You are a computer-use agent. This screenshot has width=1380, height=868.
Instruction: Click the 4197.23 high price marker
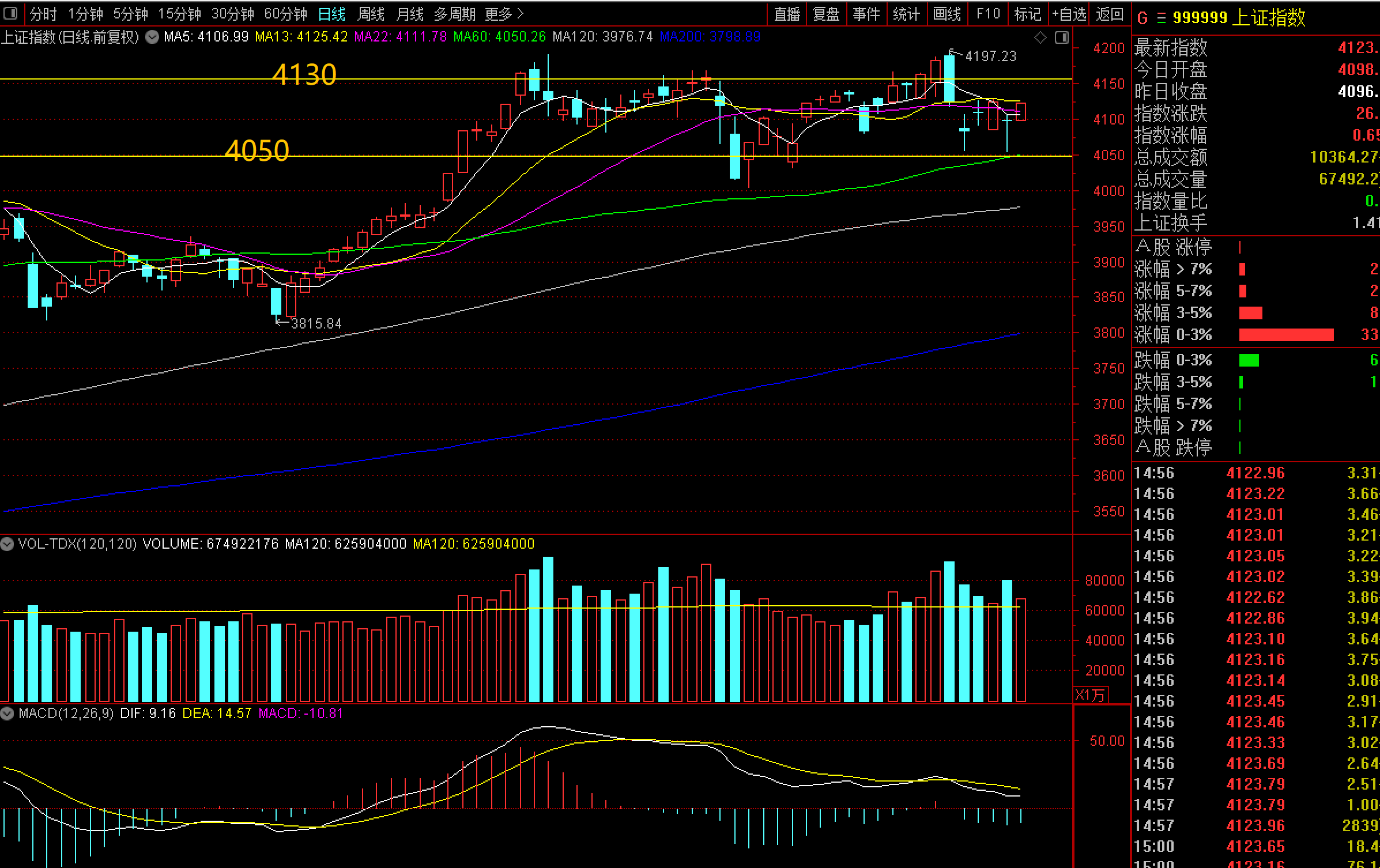tap(990, 56)
